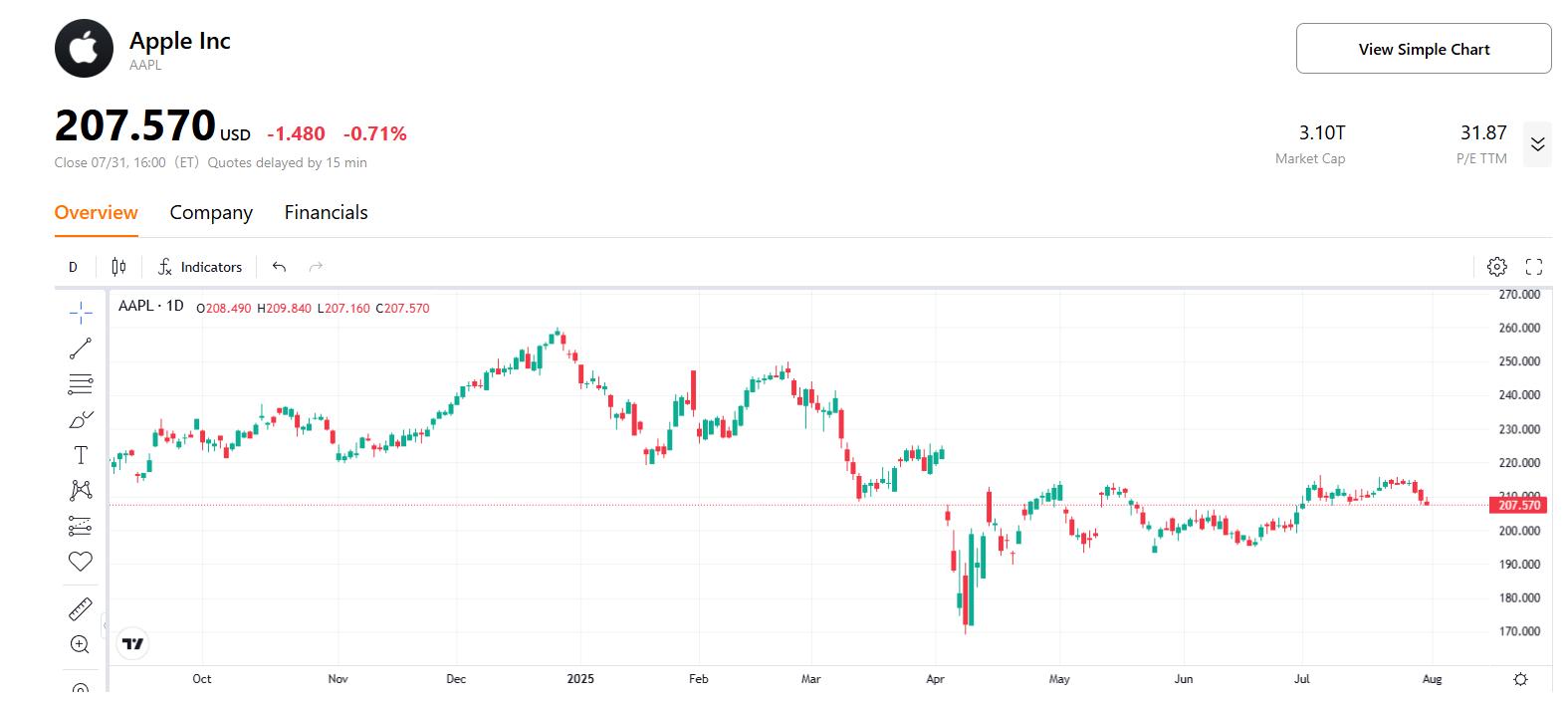Image resolution: width=1568 pixels, height=701 pixels.
Task: Open the Fibonacci retracement tool
Action: pyautogui.click(x=81, y=384)
